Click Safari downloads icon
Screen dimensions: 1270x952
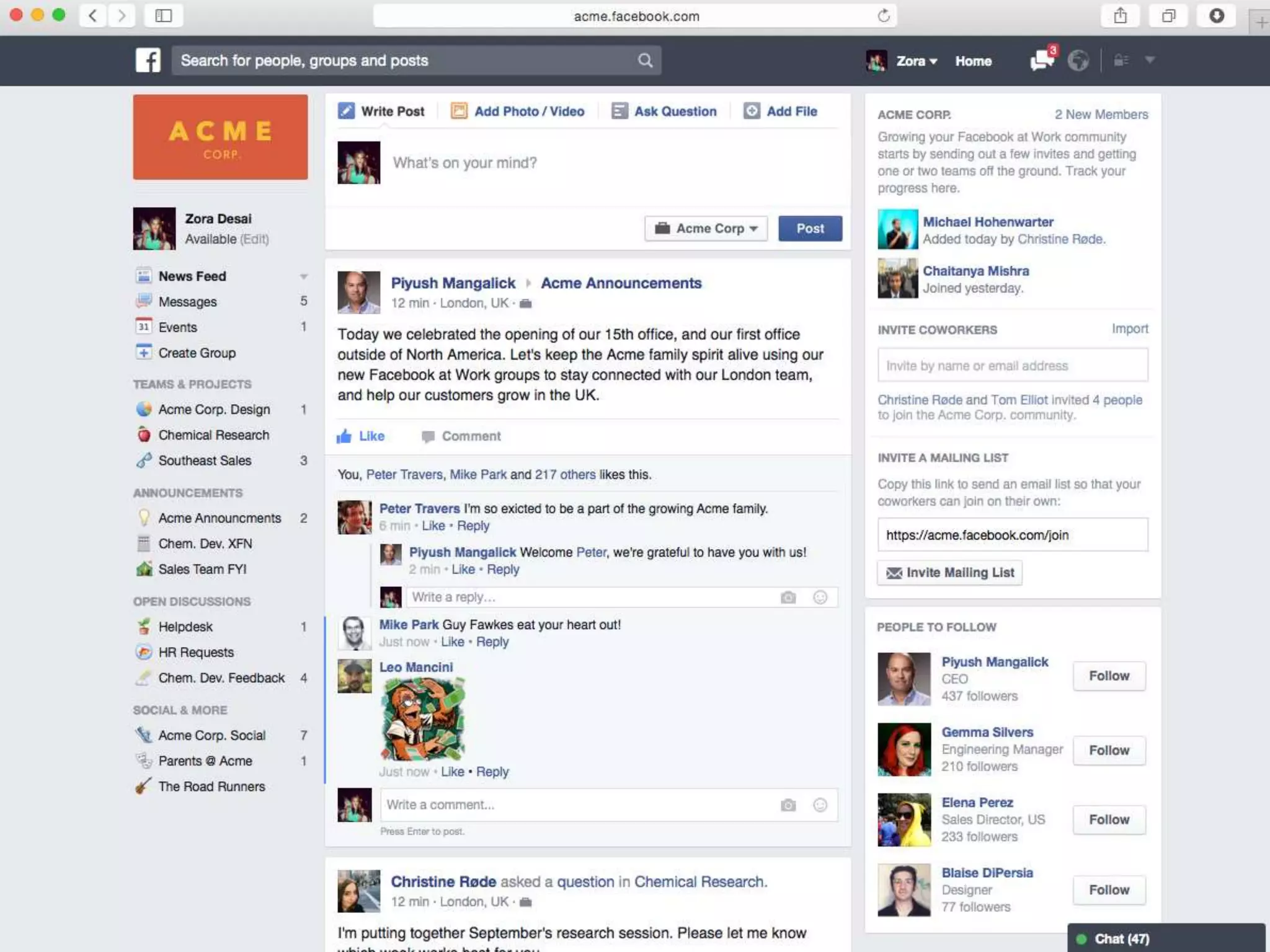coord(1217,15)
